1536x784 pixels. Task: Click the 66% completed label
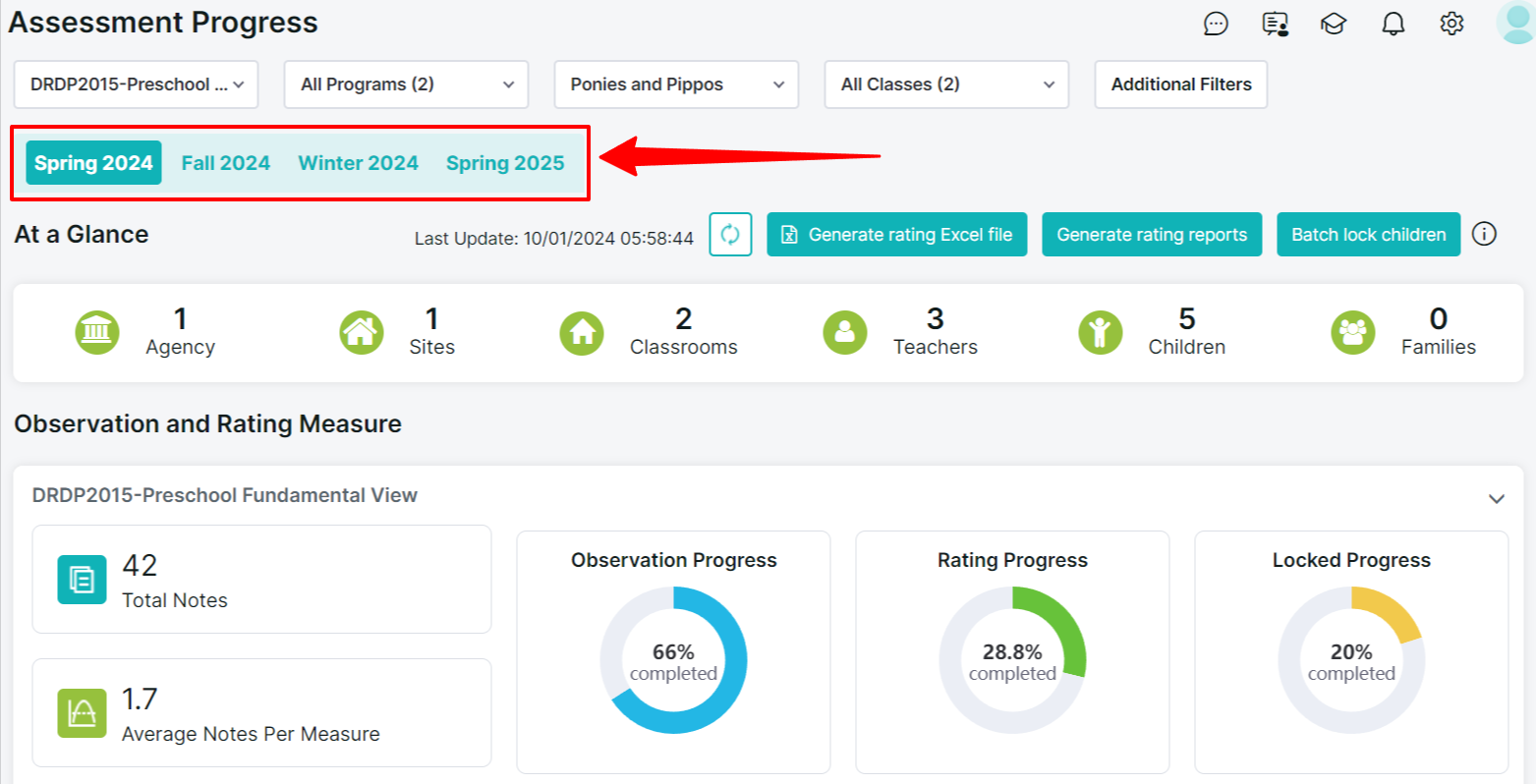click(x=674, y=662)
